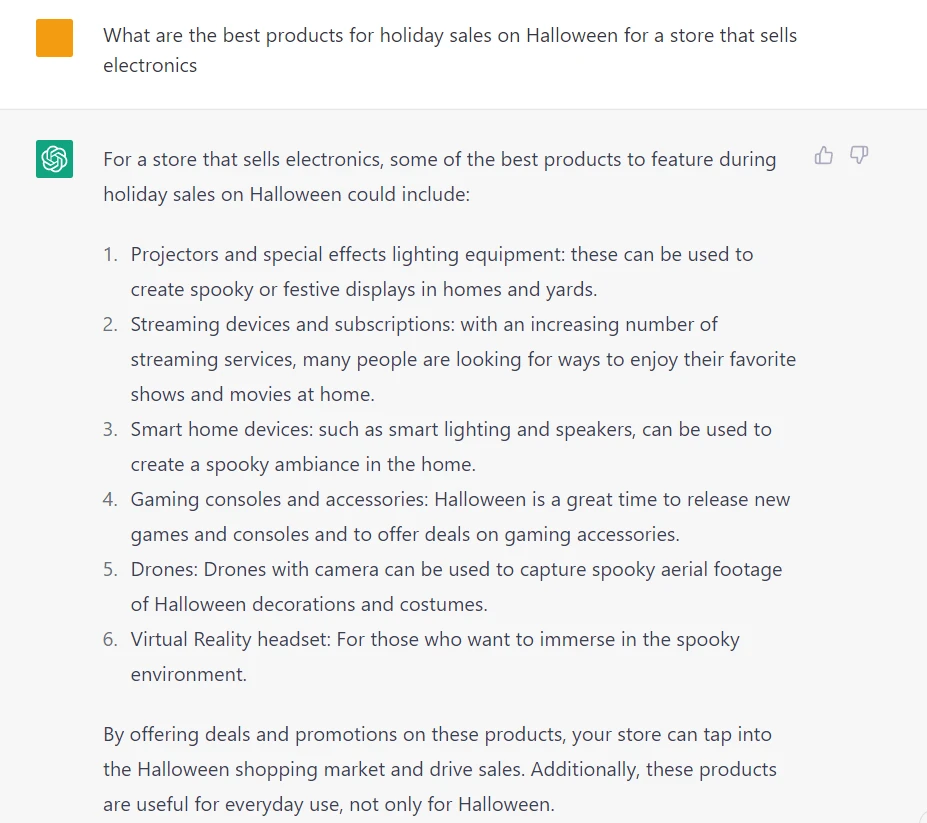Select the "Projectors and special effects" list item
The image size is (927, 823).
[441, 254]
